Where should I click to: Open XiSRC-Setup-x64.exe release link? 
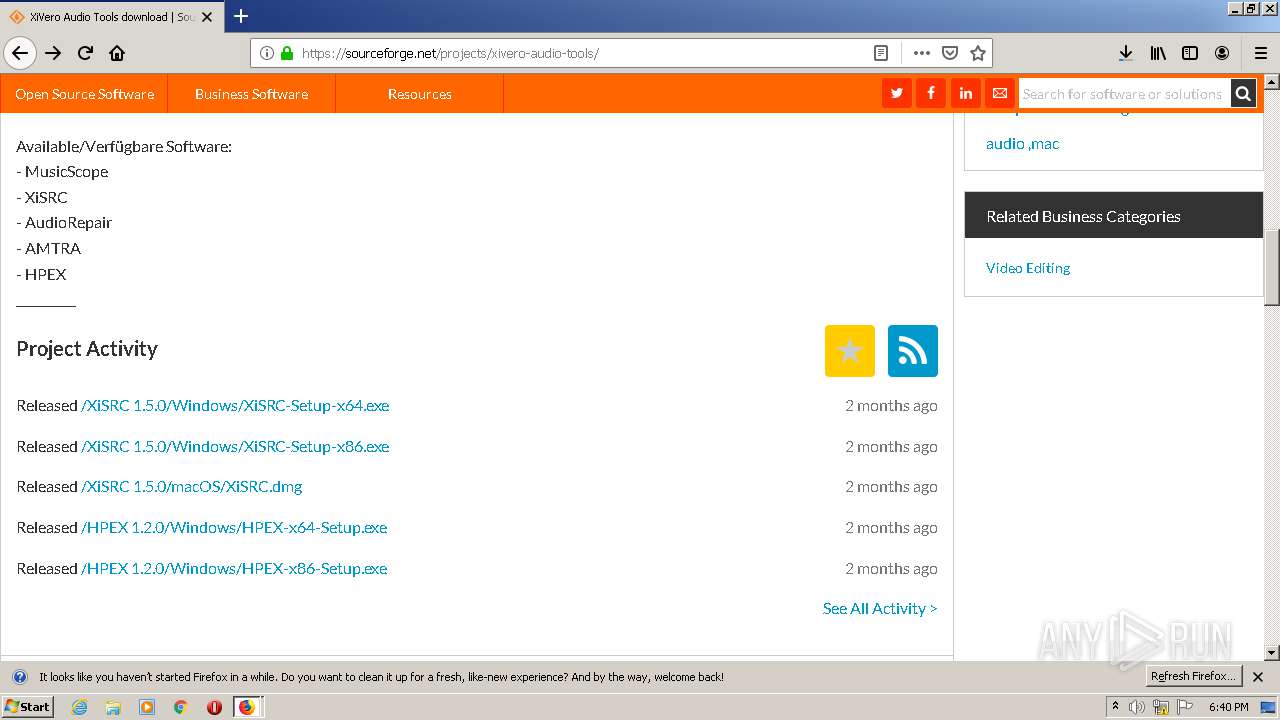click(x=235, y=405)
